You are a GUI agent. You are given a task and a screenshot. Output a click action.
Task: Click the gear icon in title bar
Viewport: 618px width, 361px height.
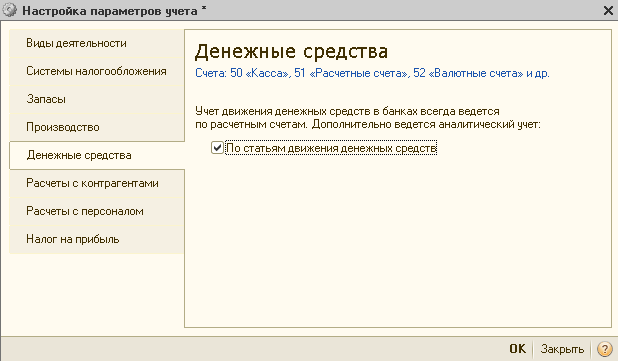(9, 10)
